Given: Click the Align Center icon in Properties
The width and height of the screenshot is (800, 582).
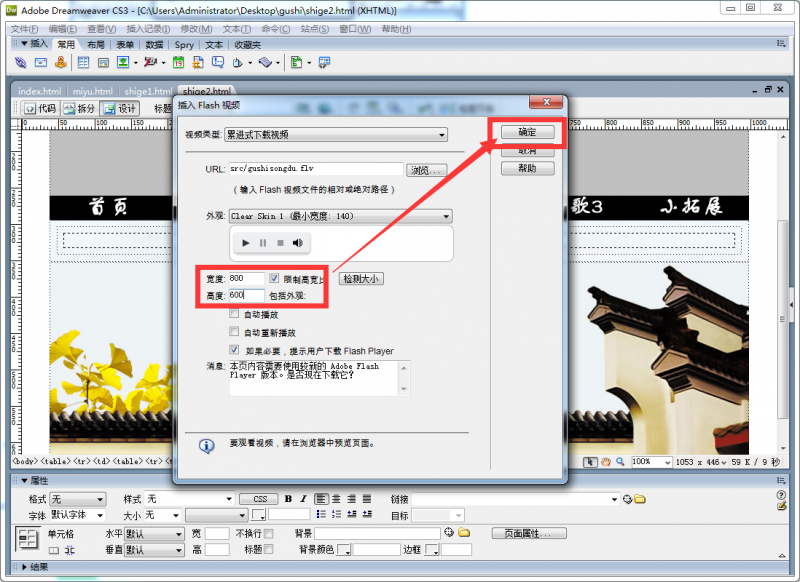Looking at the screenshot, I should click(336, 499).
